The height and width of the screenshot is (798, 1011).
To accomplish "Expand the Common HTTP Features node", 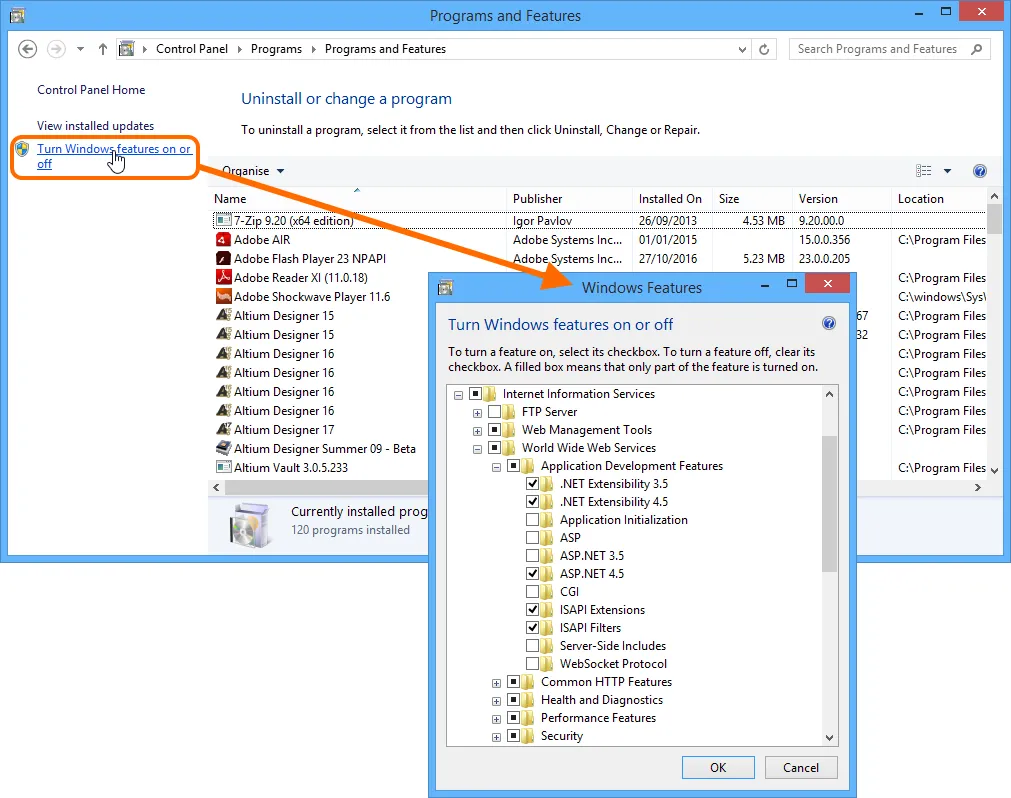I will point(496,683).
